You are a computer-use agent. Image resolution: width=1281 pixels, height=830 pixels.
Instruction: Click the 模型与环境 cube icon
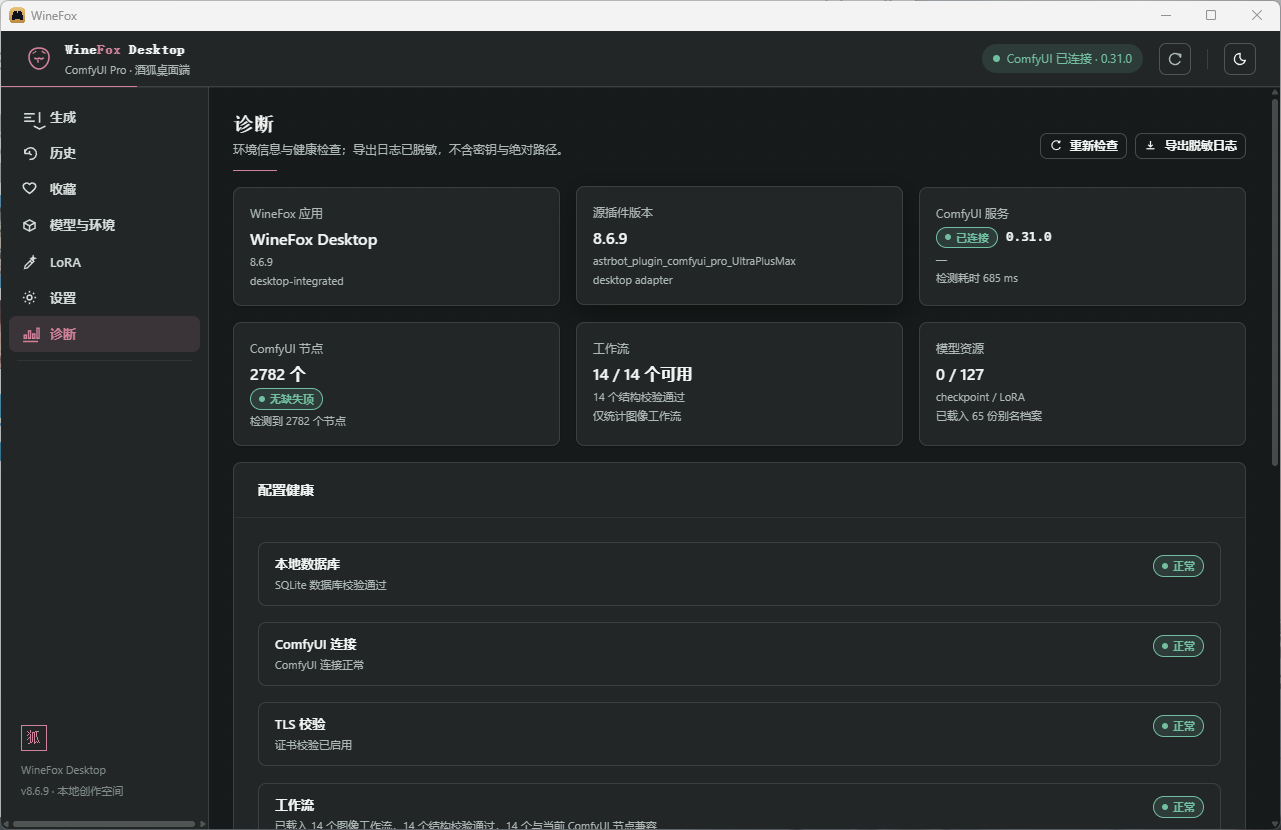tap(30, 225)
